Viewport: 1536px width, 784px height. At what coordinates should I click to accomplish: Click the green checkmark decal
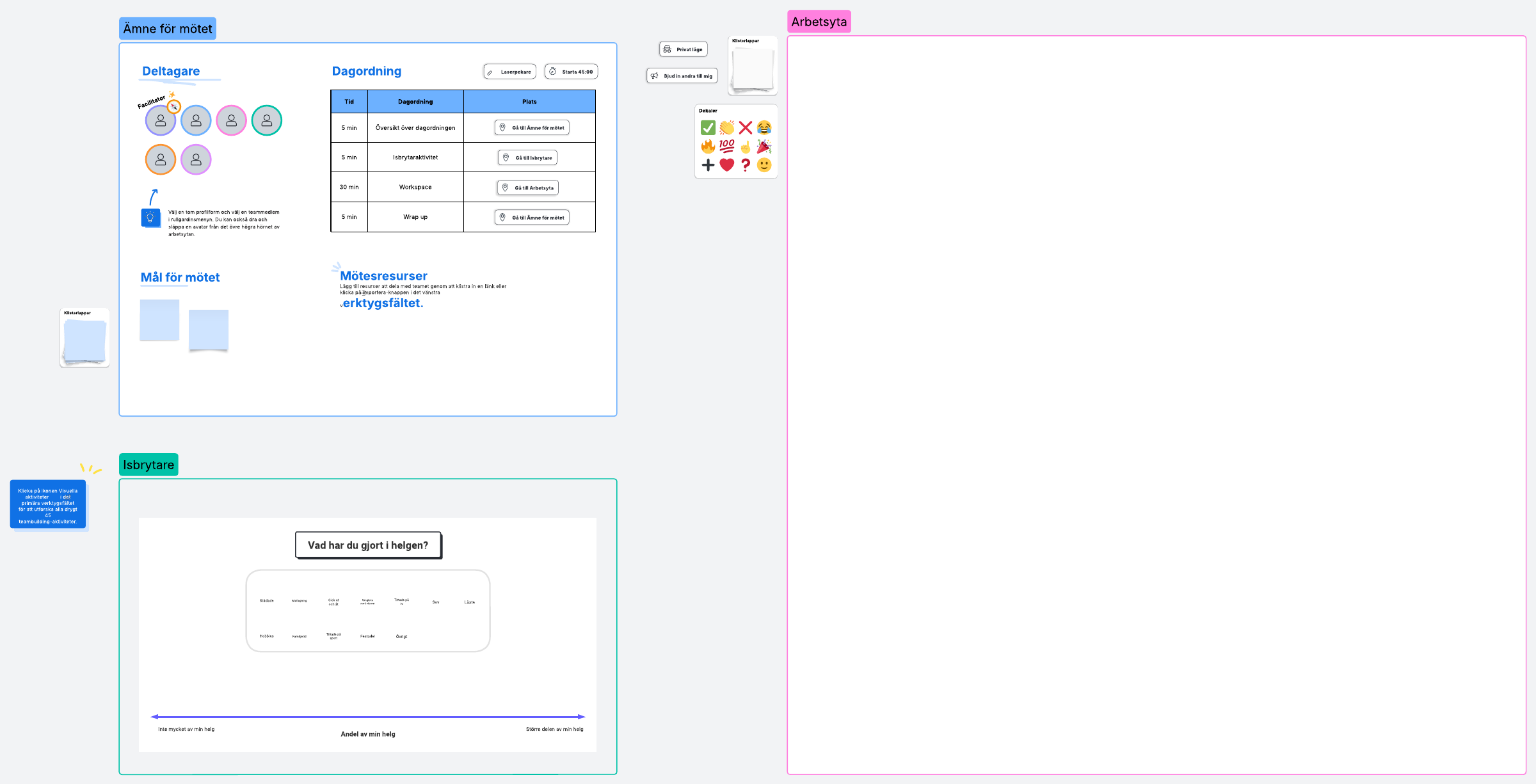708,128
